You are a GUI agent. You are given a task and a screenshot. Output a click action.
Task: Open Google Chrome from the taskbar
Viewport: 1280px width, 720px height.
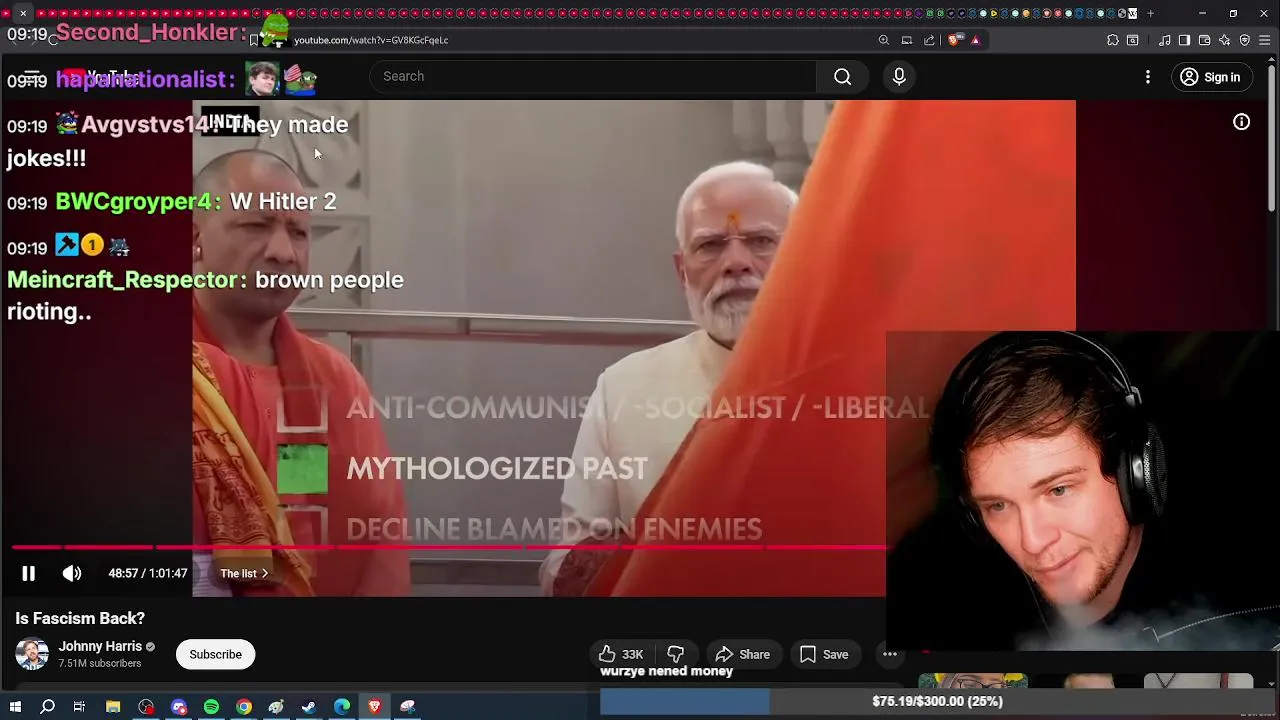[x=244, y=707]
